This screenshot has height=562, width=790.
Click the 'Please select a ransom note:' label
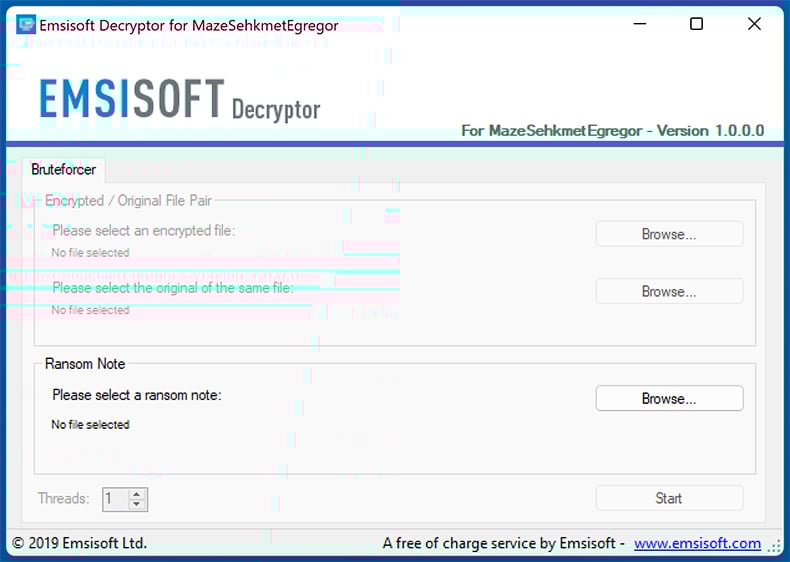click(x=137, y=395)
